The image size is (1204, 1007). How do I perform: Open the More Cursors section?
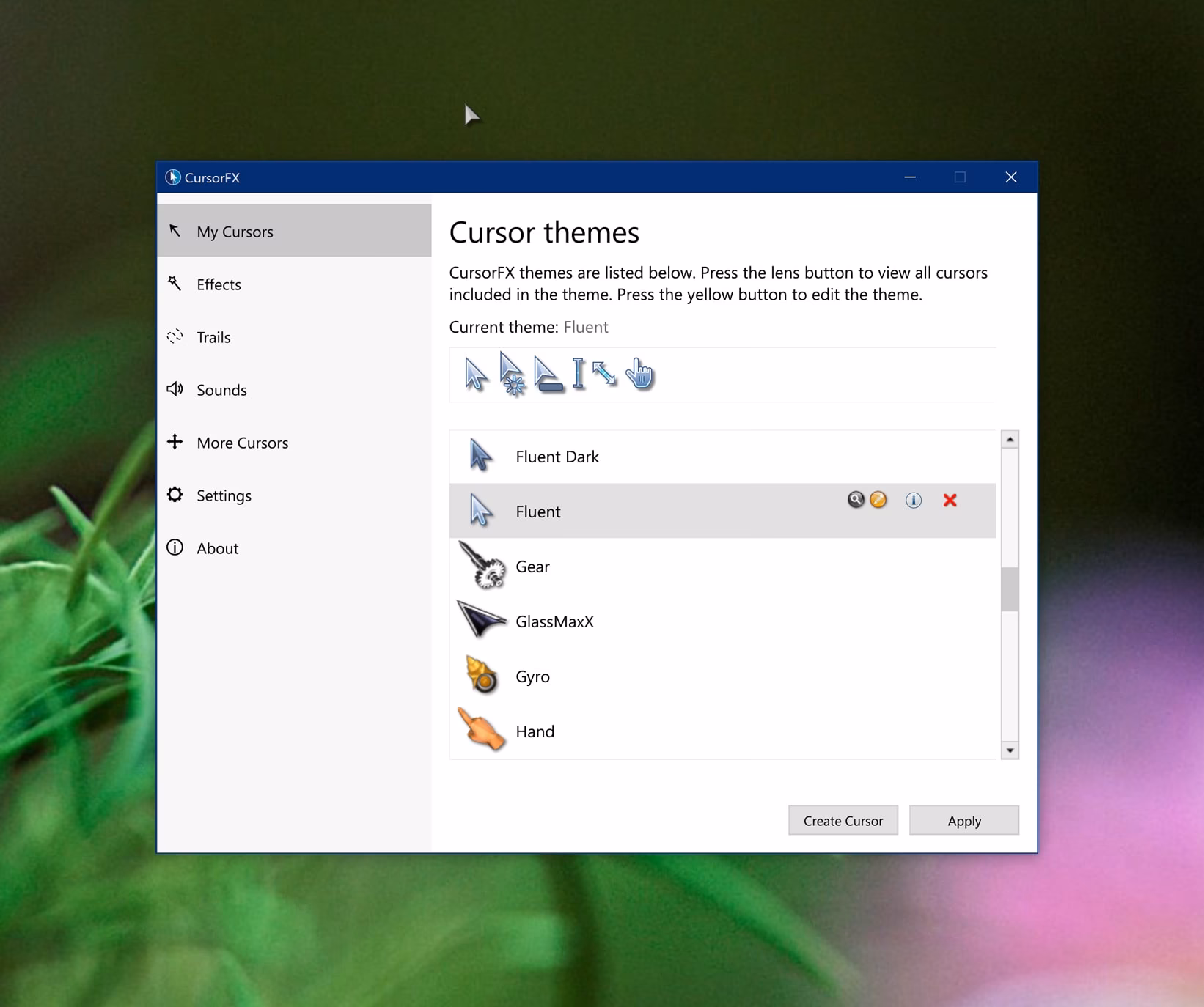[294, 442]
